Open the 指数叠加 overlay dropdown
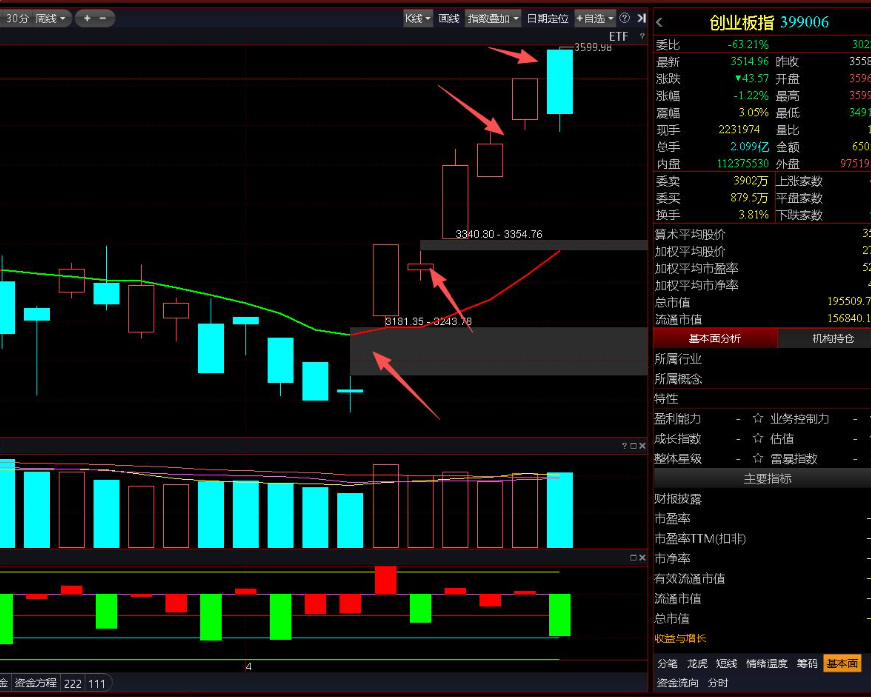 coord(493,18)
